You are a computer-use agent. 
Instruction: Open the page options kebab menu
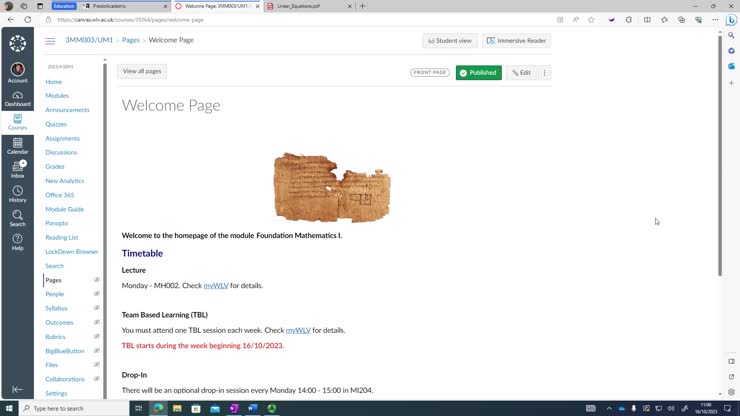(545, 73)
